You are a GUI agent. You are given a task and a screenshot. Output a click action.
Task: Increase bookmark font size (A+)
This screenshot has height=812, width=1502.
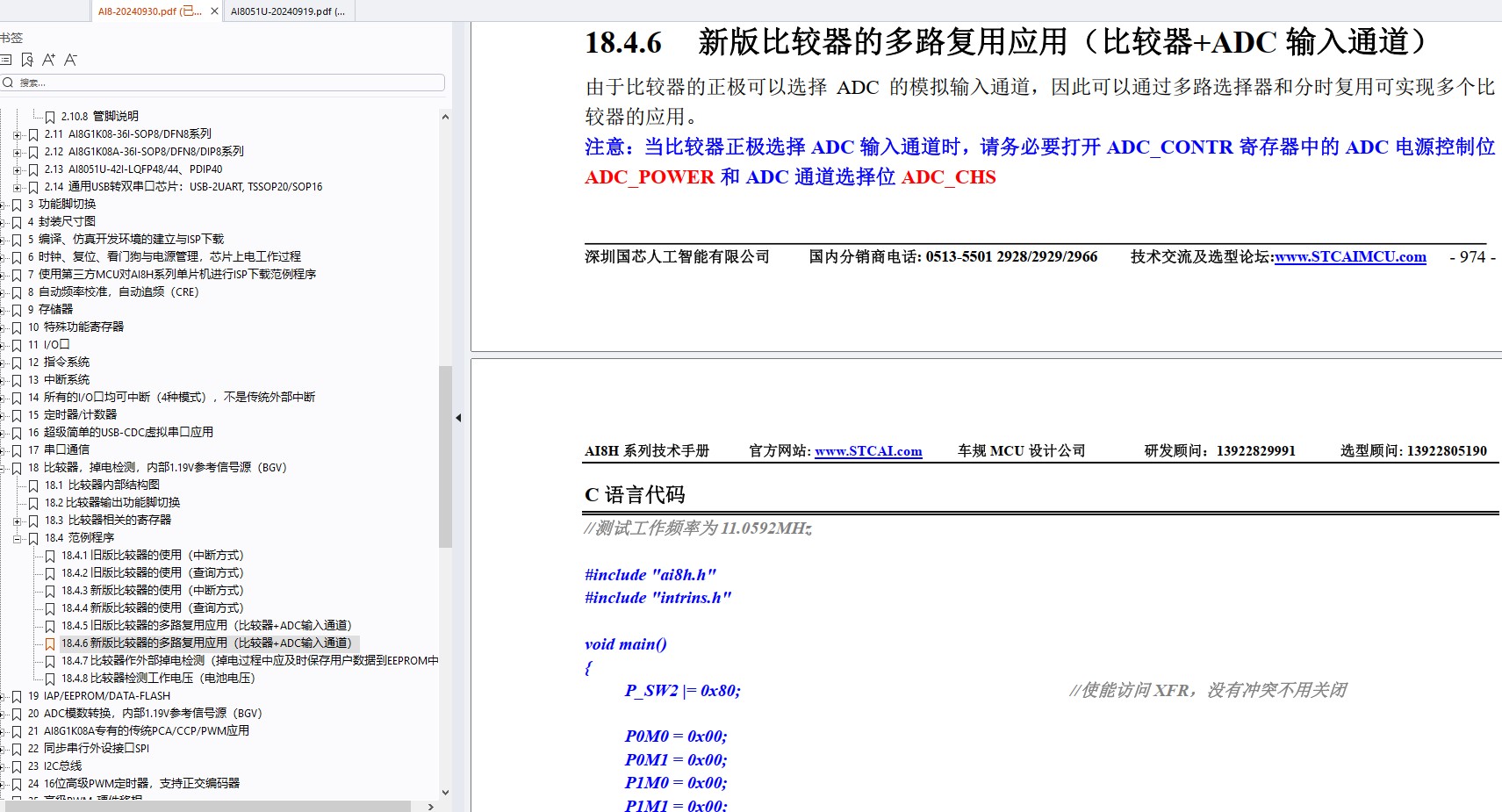point(48,60)
